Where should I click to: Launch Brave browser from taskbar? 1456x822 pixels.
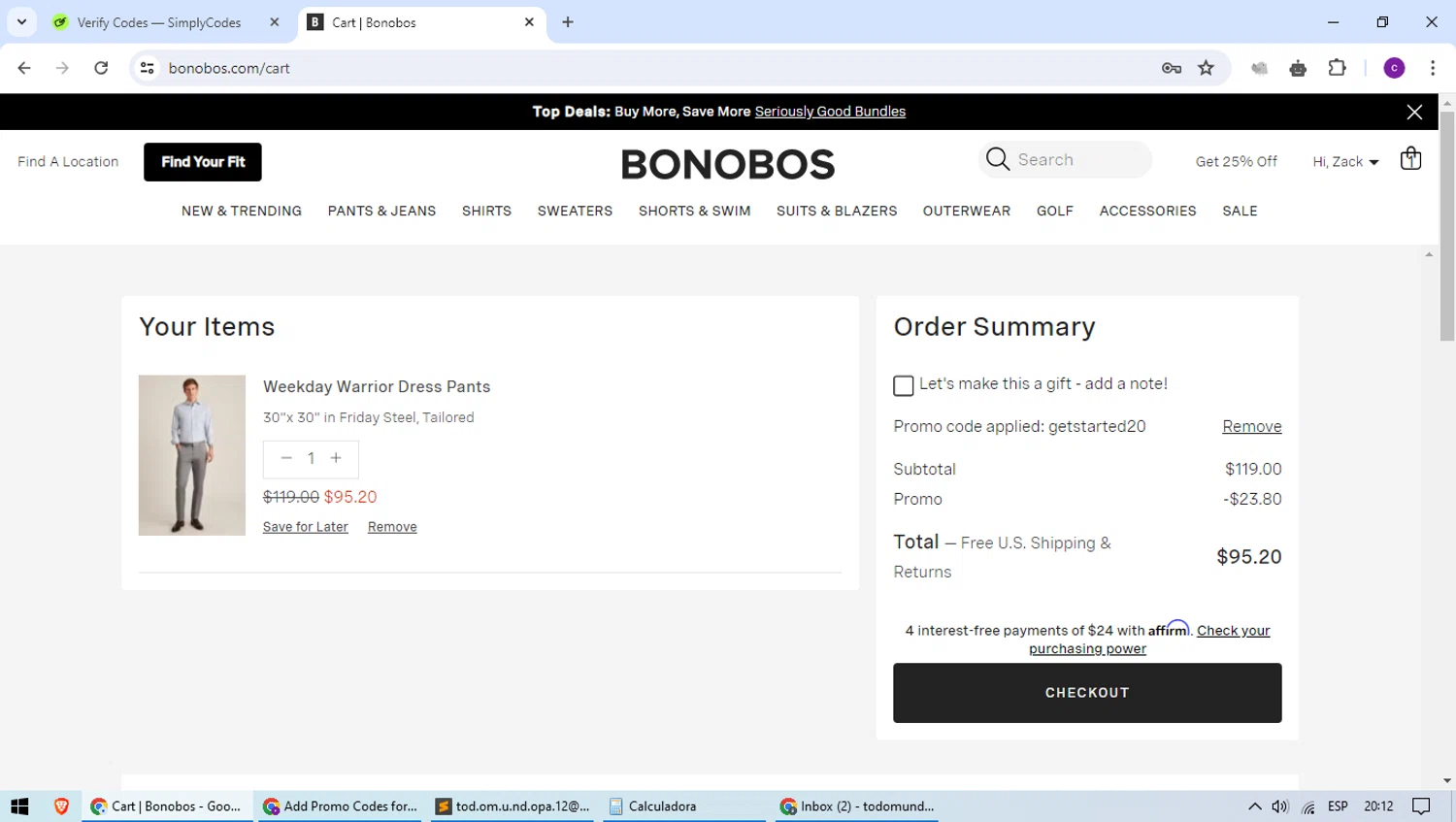[61, 806]
